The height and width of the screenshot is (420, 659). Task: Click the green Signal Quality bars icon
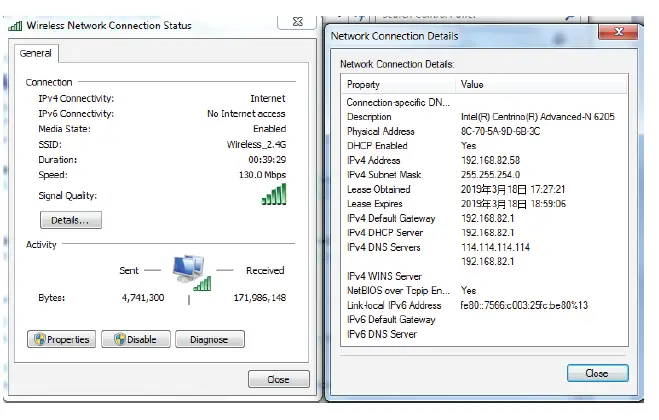pyautogui.click(x=273, y=193)
